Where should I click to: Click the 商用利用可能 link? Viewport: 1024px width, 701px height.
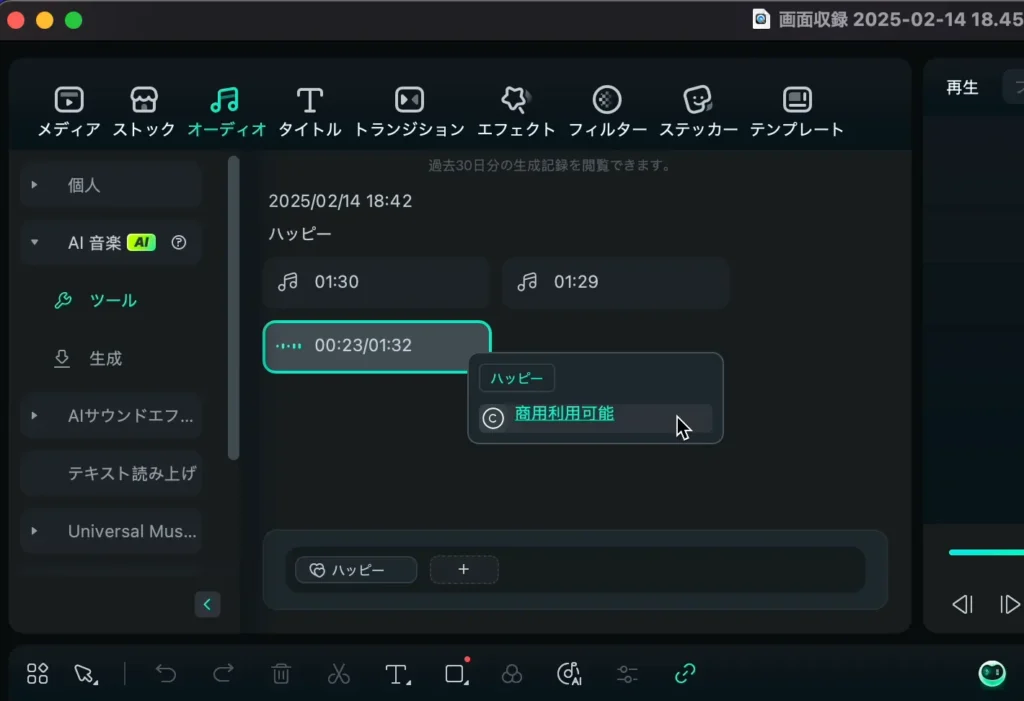click(564, 414)
